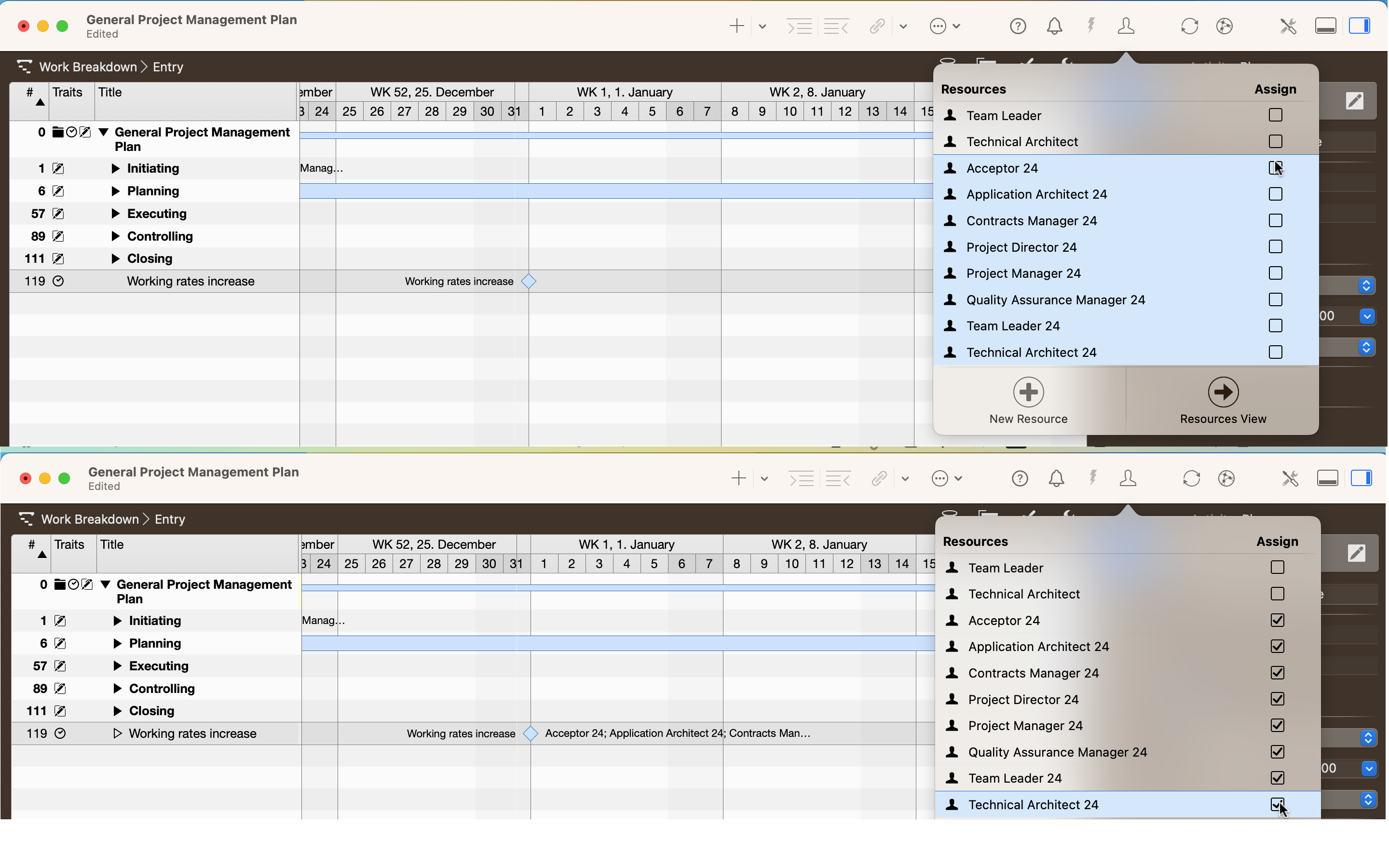Toggle the right sidebar icon in lower window toolbar
The image size is (1389, 868).
click(1362, 478)
